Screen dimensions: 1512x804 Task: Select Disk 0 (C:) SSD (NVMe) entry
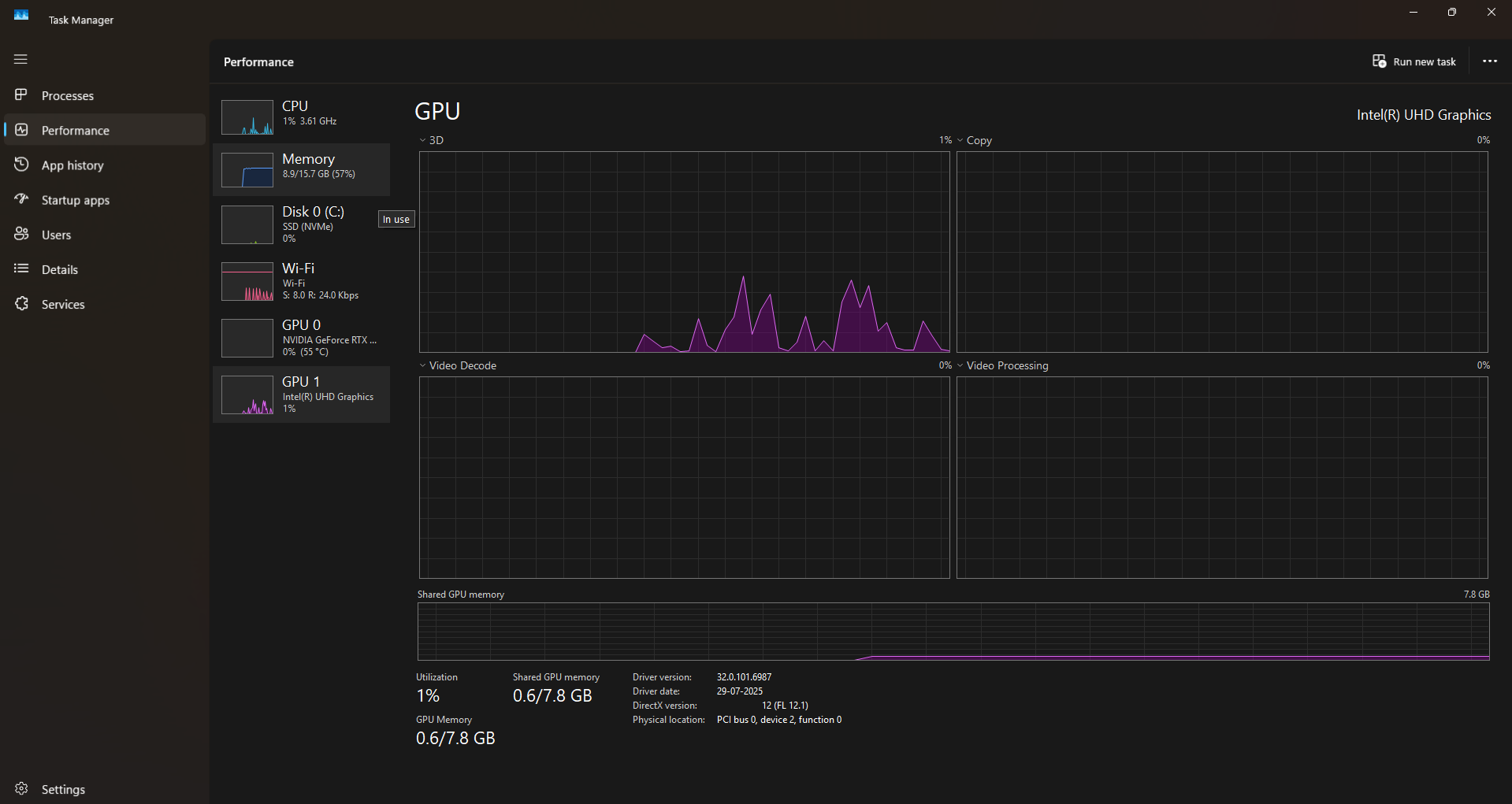[301, 224]
